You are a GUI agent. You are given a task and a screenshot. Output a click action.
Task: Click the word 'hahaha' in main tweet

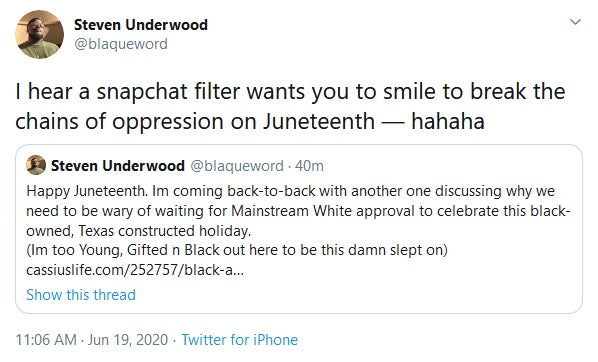(448, 121)
